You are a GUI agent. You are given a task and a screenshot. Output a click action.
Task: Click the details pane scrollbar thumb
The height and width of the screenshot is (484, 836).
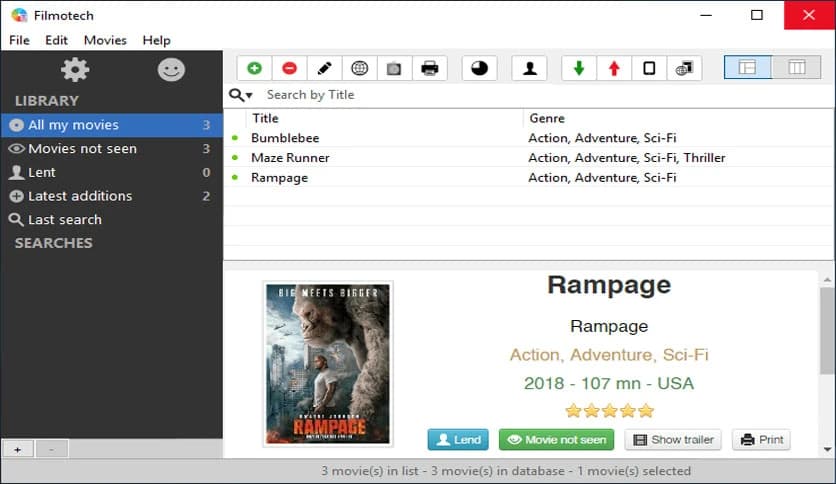tap(827, 330)
